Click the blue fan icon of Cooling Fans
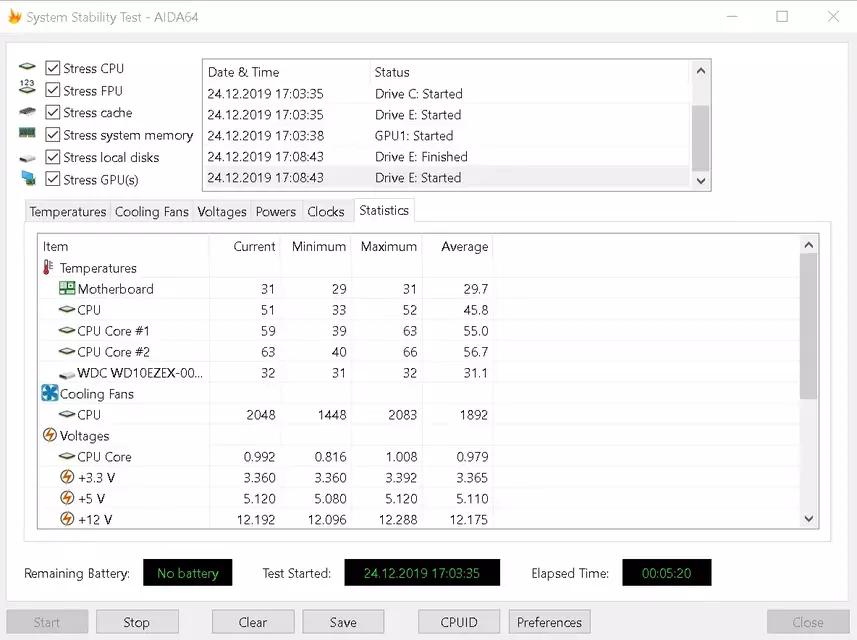The width and height of the screenshot is (857, 640). click(50, 393)
